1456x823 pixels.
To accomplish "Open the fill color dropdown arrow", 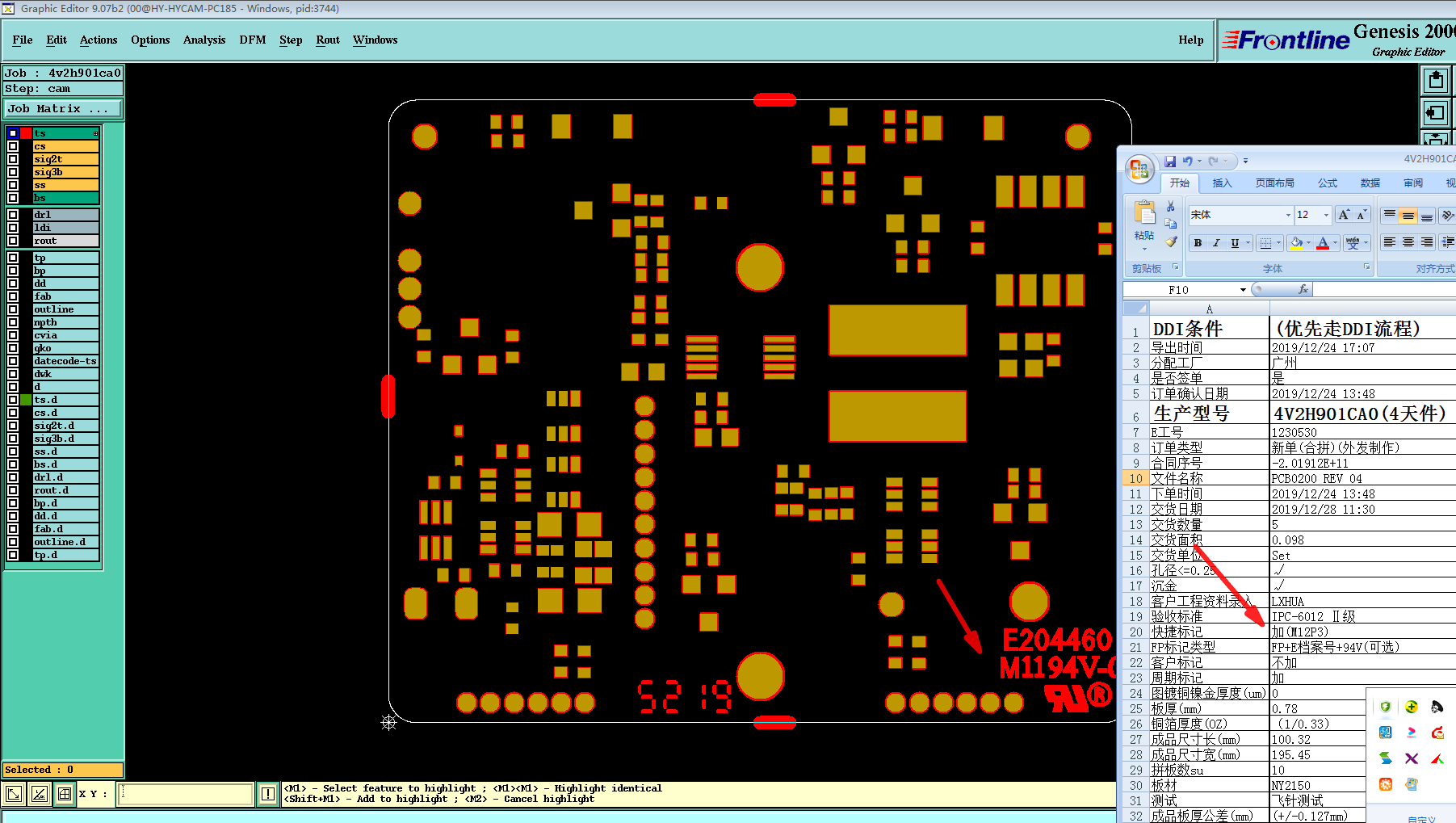I will [x=1308, y=243].
